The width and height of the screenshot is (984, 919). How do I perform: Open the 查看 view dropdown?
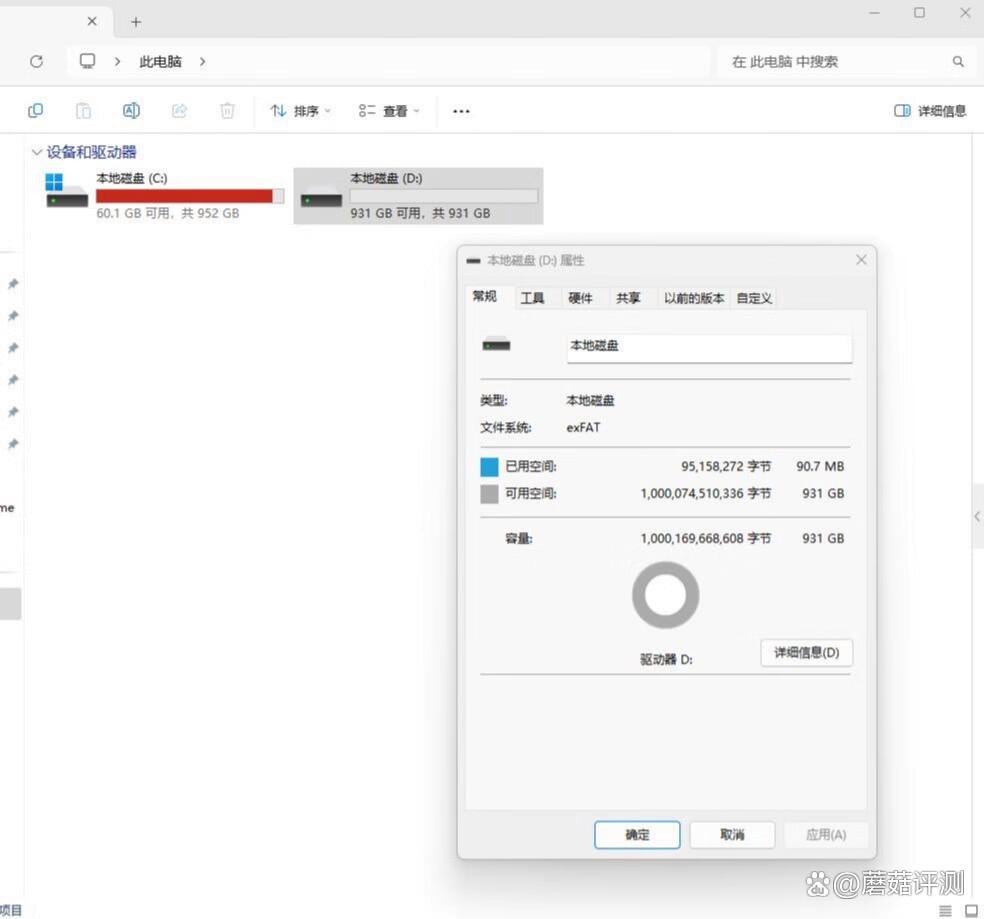pos(388,110)
